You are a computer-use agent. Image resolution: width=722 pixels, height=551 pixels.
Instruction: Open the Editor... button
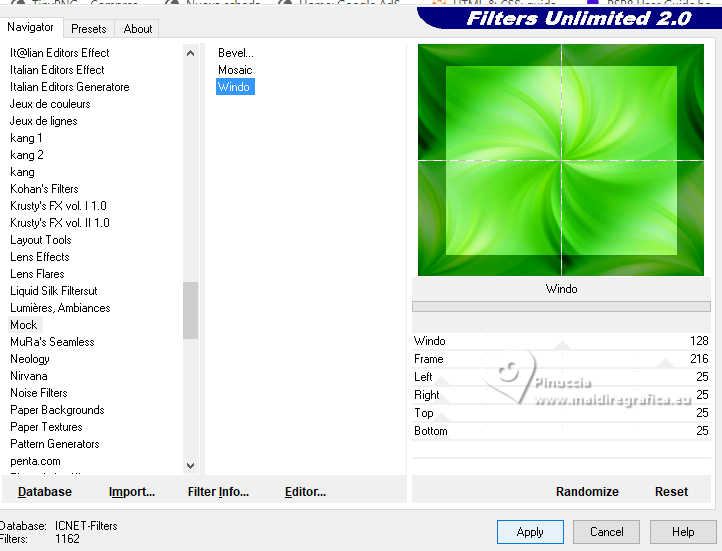pos(305,492)
